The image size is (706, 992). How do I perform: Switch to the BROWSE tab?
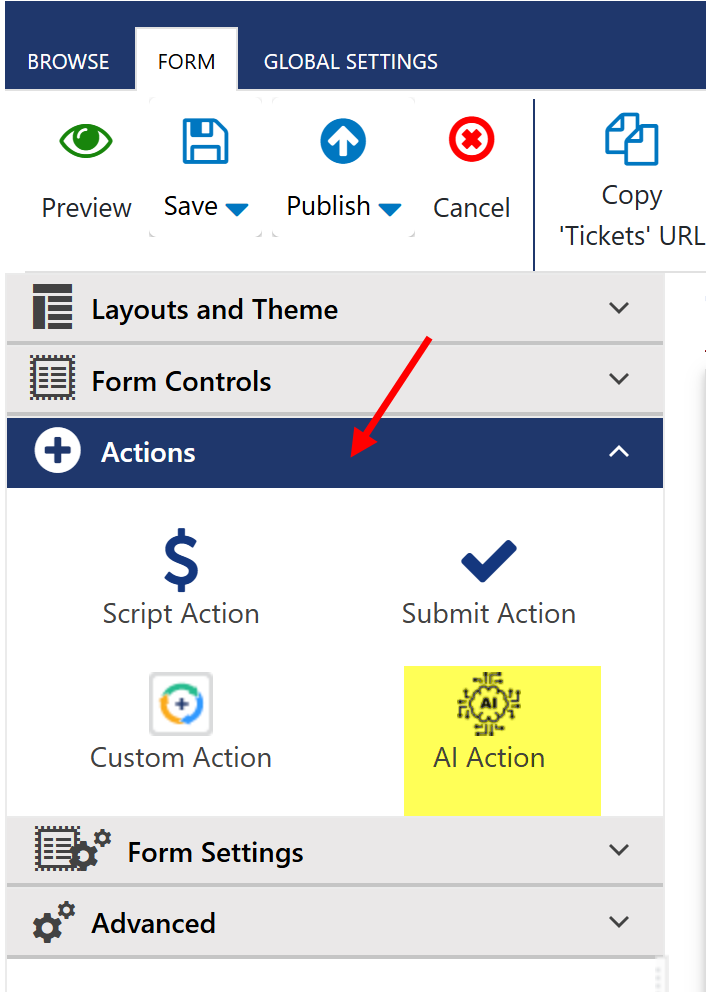pyautogui.click(x=68, y=62)
